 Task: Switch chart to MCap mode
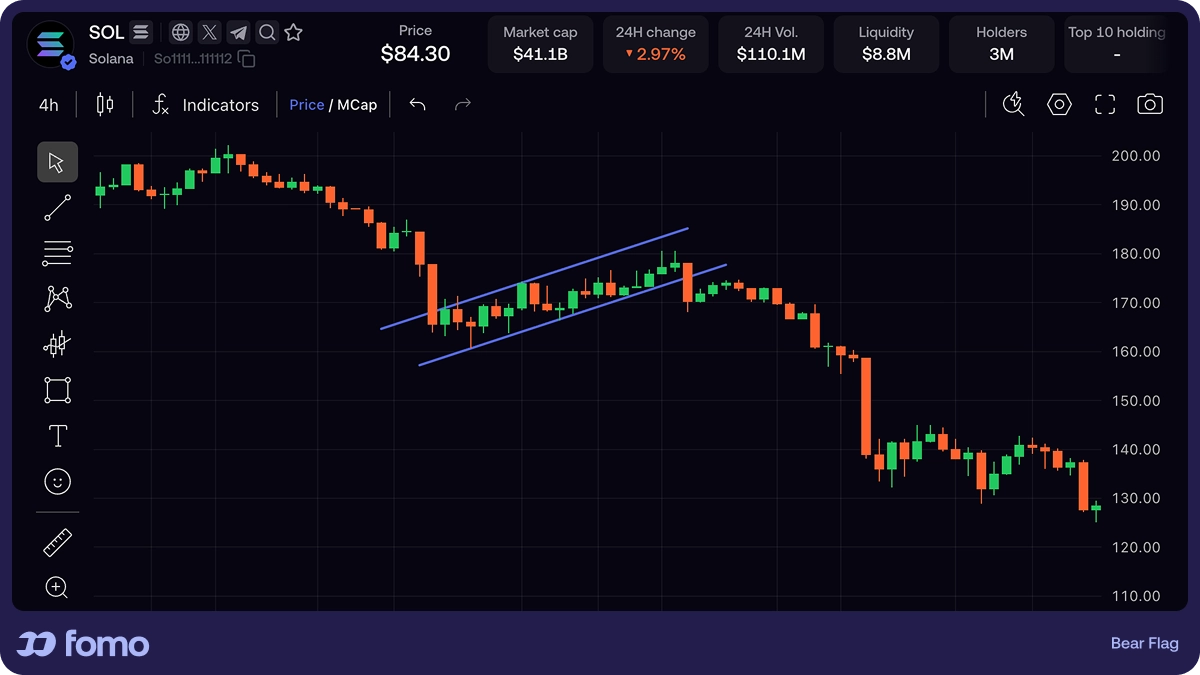pos(357,104)
